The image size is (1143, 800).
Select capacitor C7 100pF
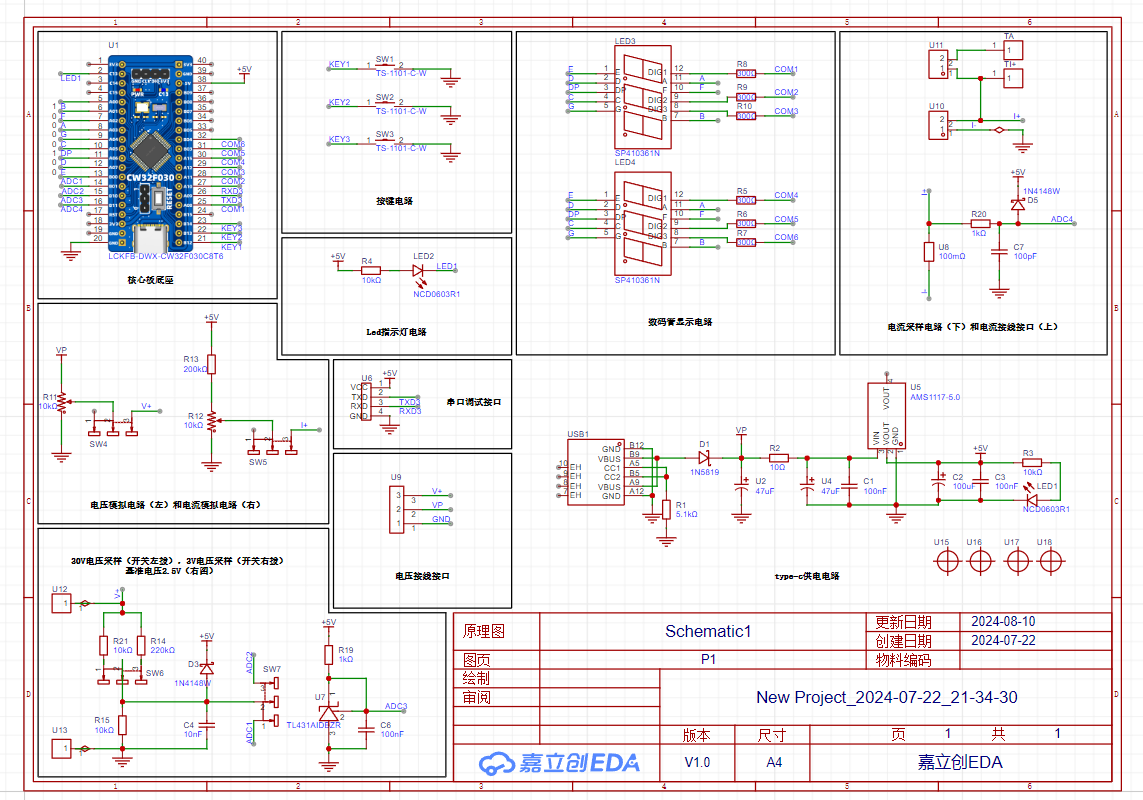999,252
